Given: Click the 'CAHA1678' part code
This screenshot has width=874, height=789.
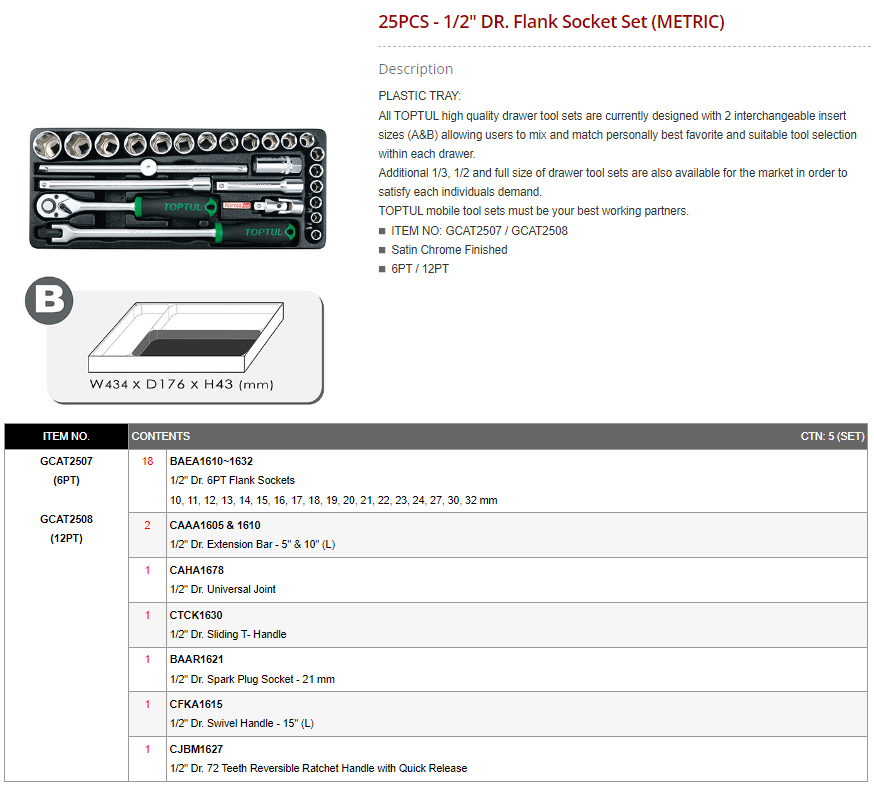Looking at the screenshot, I should tap(196, 570).
